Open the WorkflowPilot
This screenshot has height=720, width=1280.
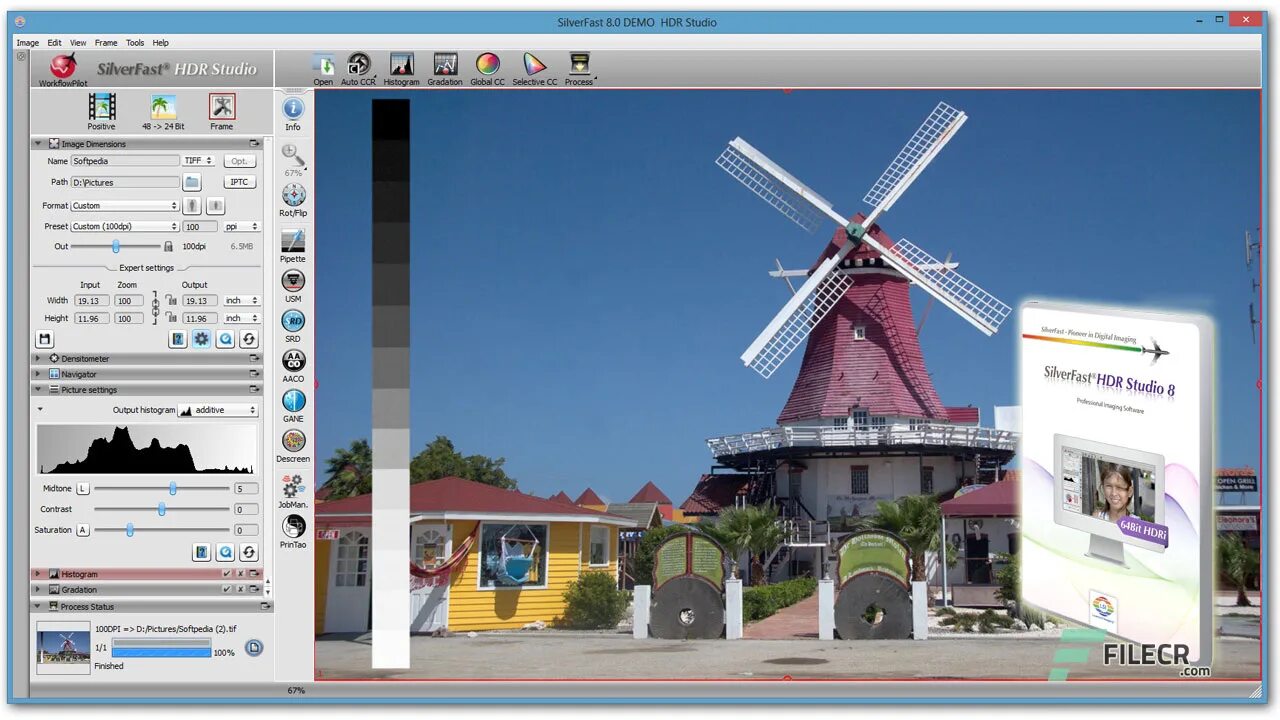pos(63,68)
